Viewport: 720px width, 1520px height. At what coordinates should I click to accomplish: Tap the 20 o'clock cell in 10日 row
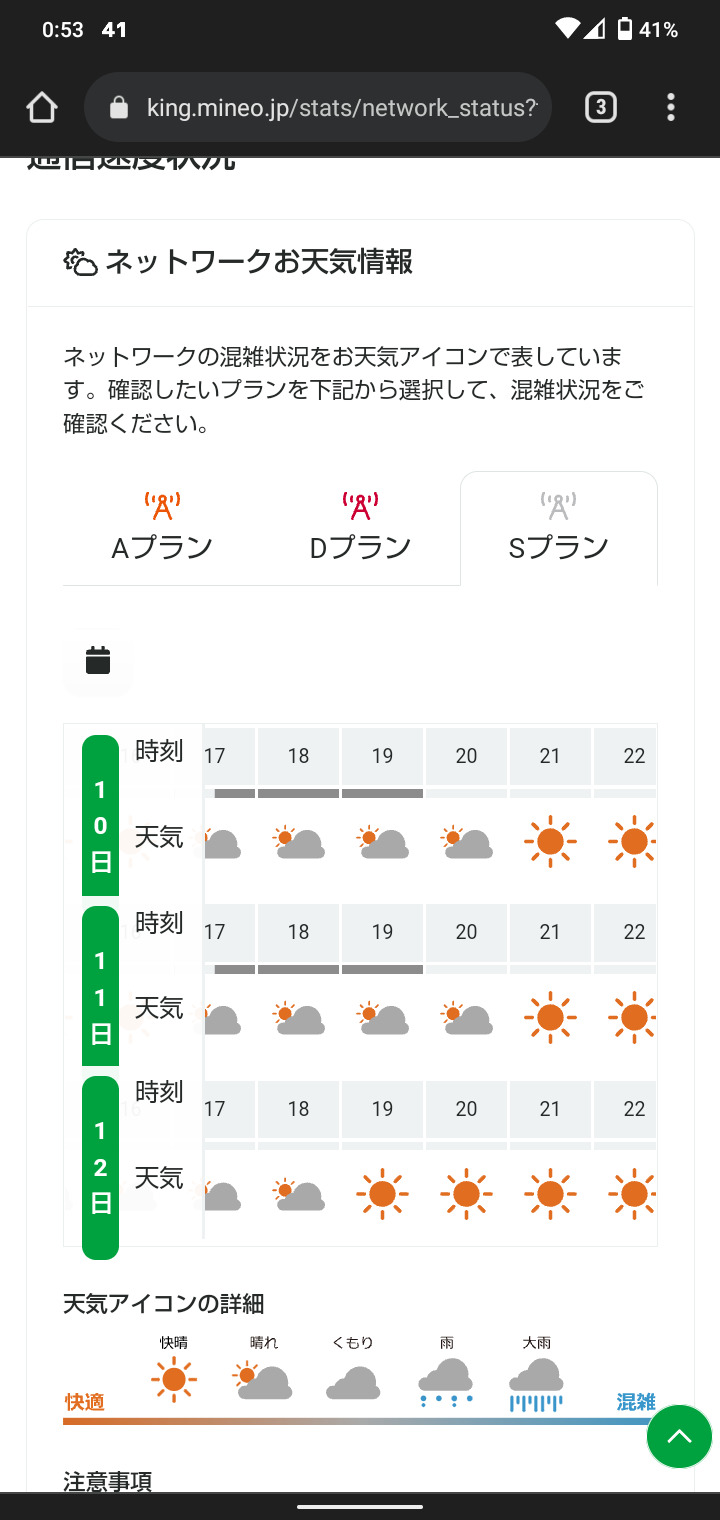(466, 756)
